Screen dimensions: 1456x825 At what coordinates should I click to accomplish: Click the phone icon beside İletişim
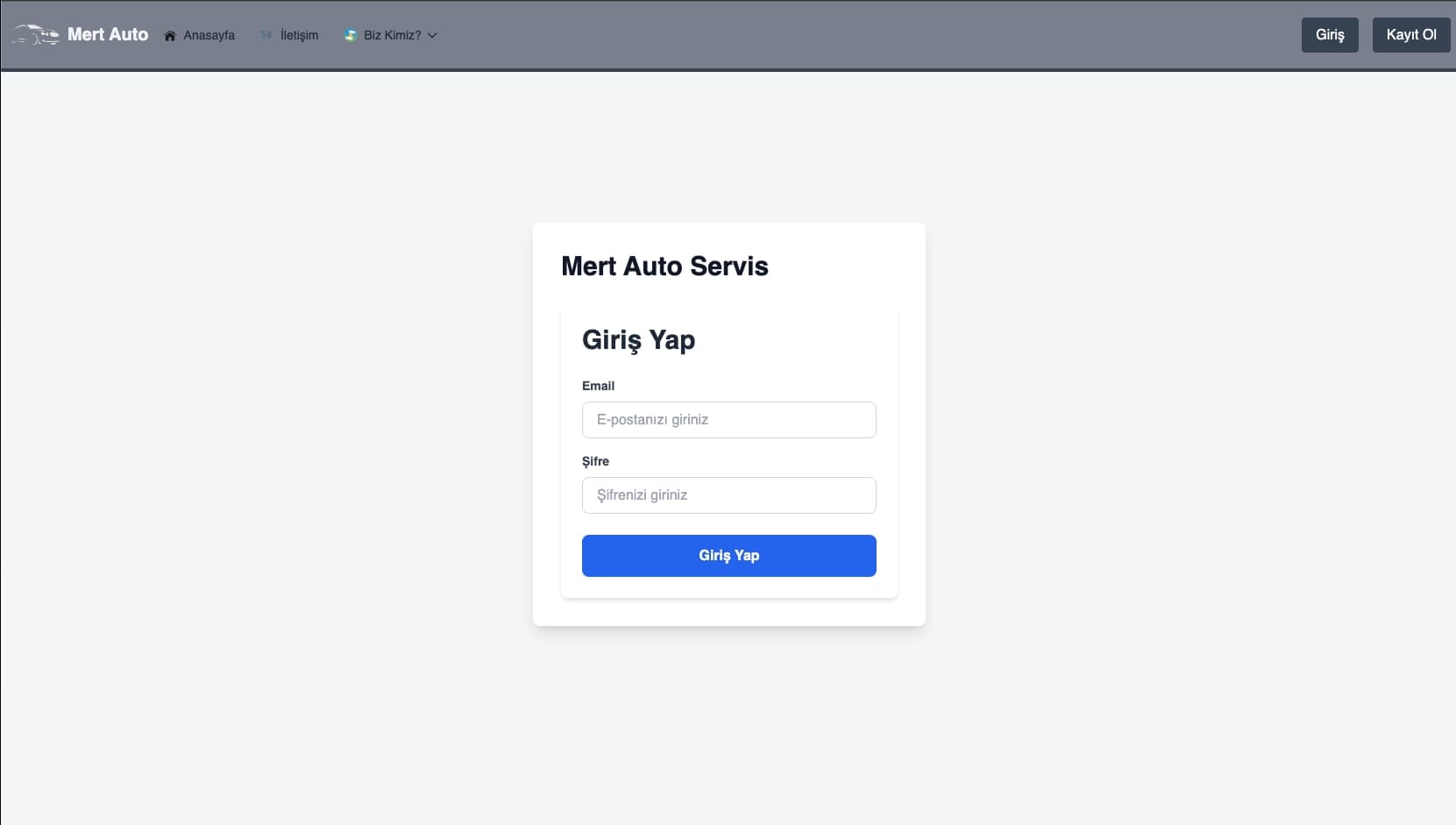click(266, 35)
